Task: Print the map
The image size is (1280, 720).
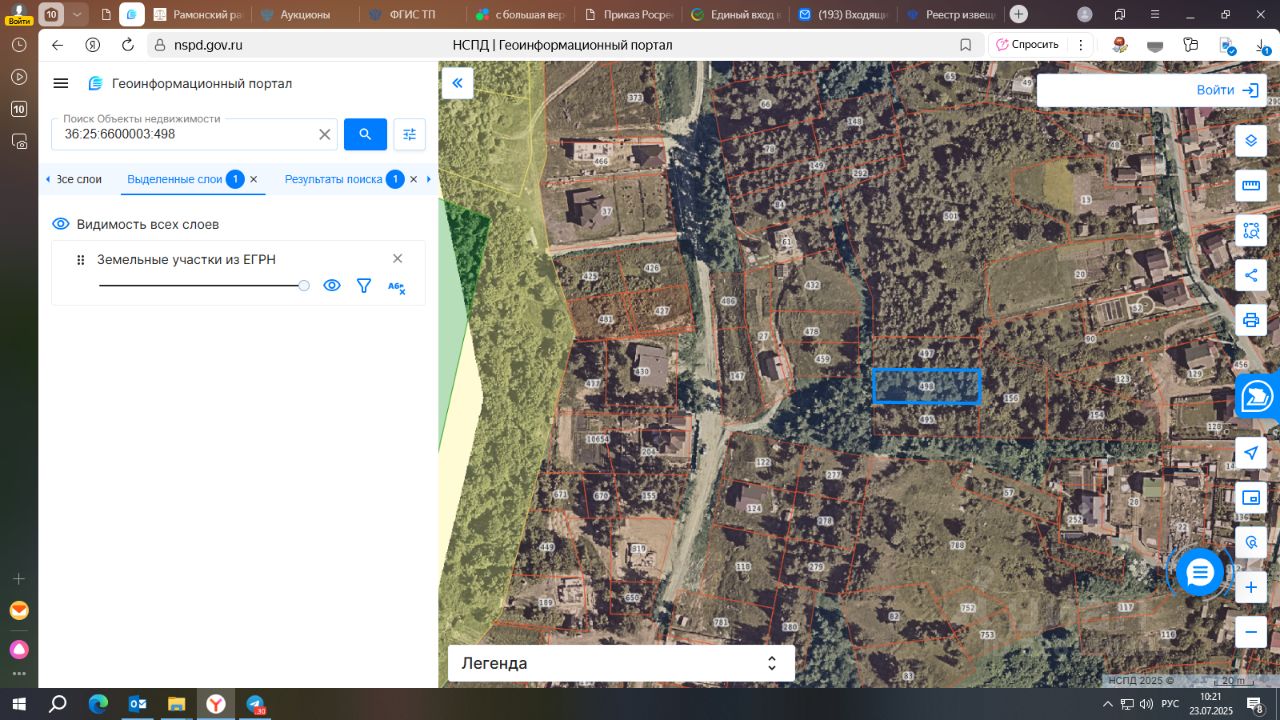Action: pyautogui.click(x=1251, y=320)
